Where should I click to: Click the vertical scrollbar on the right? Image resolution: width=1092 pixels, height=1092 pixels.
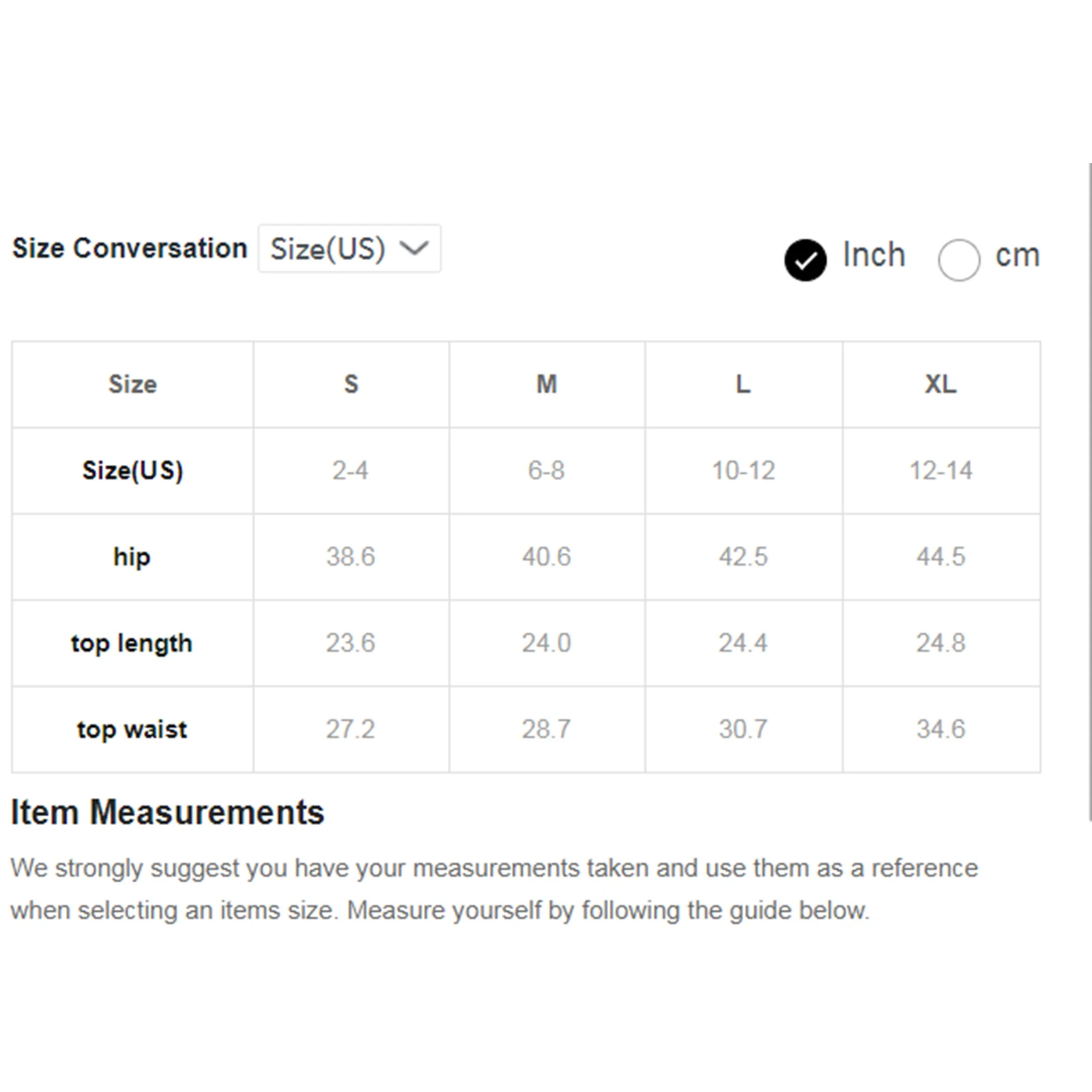point(1090,491)
